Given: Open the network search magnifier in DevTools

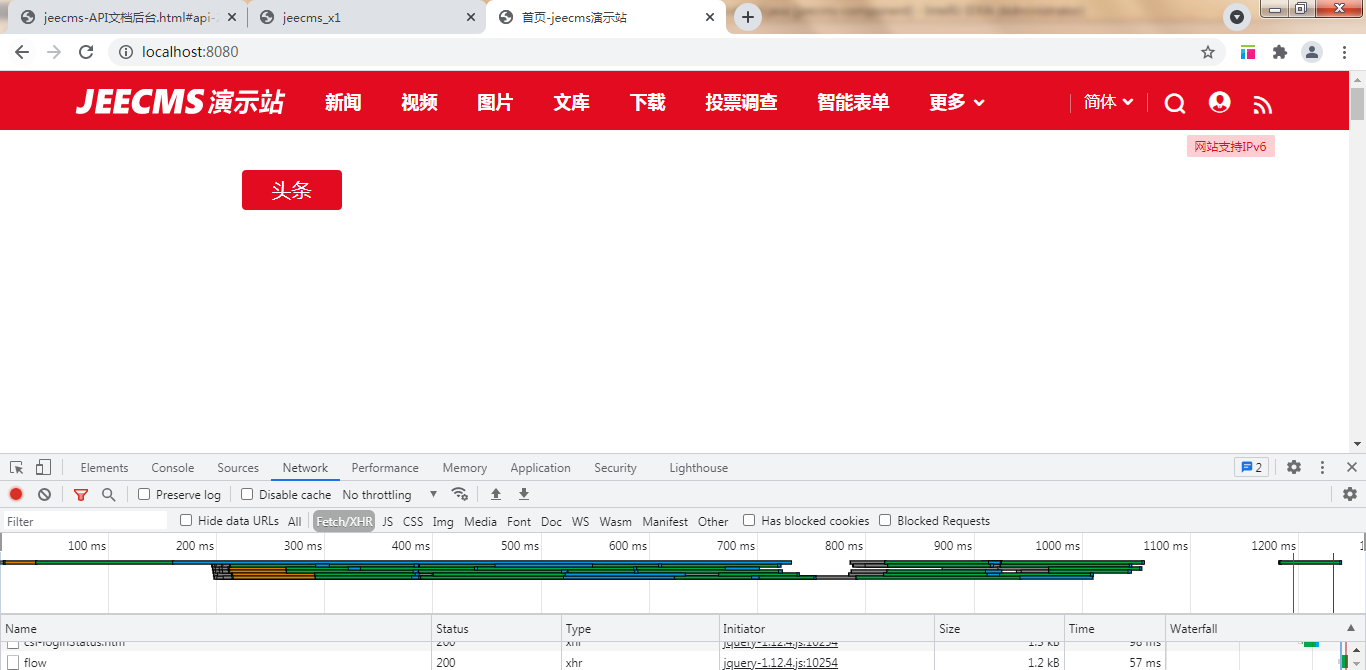Looking at the screenshot, I should coord(108,494).
